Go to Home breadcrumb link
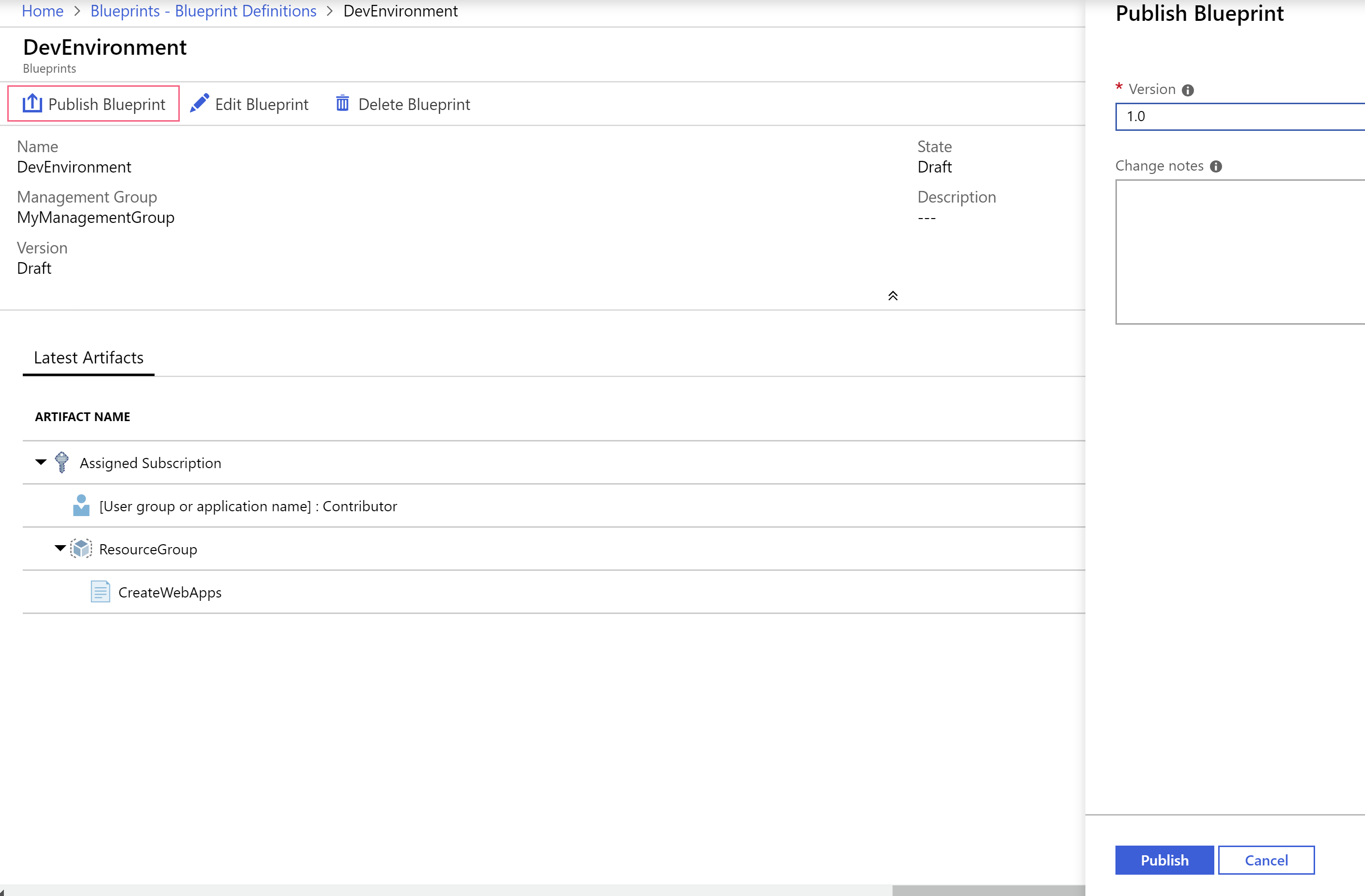 43,11
